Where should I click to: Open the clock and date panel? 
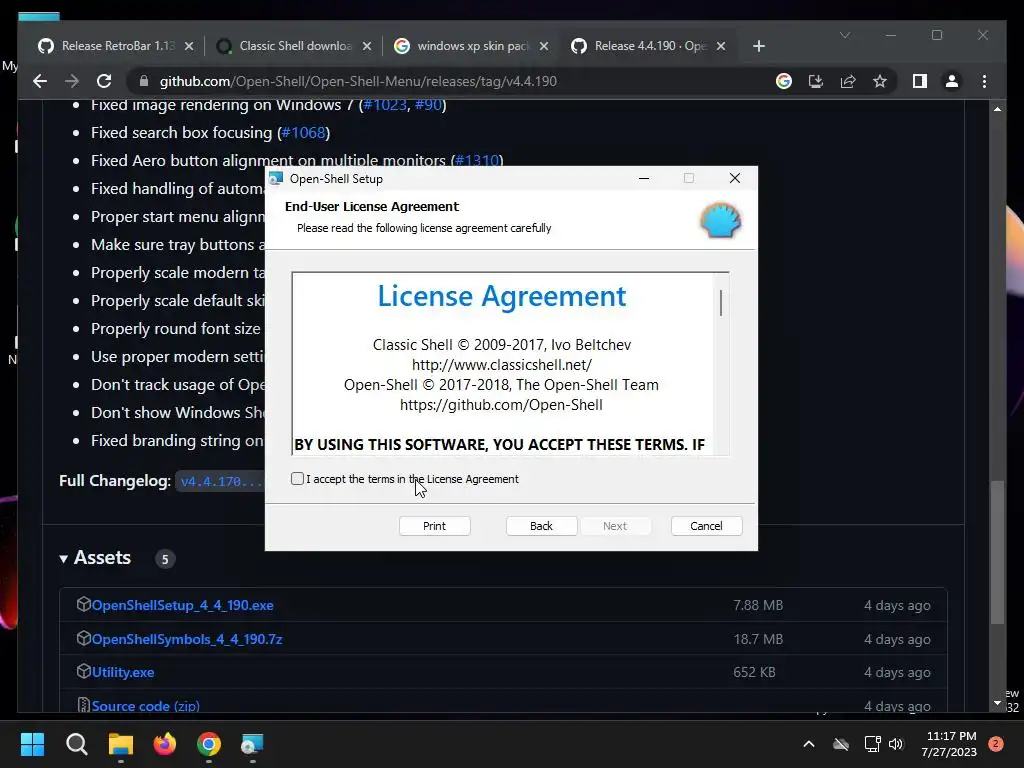click(x=949, y=744)
